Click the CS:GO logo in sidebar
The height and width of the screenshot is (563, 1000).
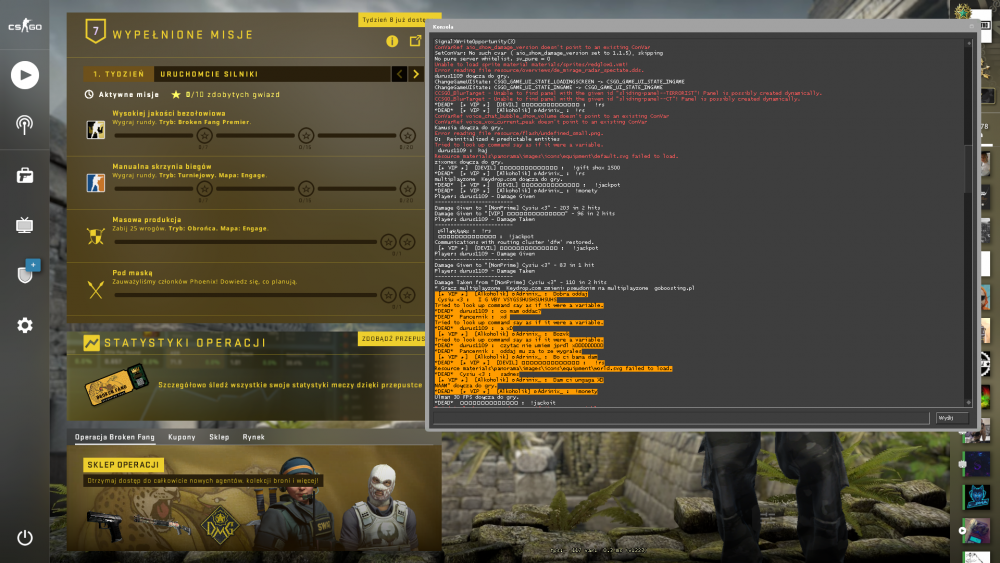tap(25, 26)
